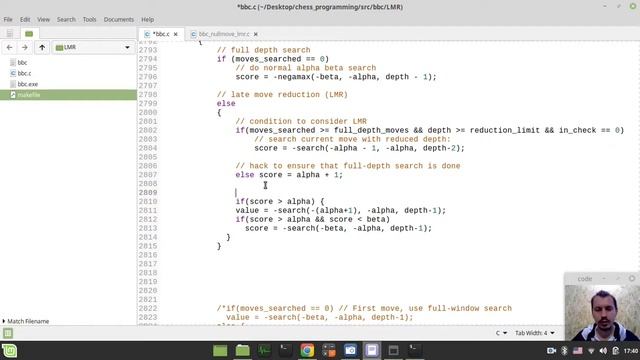Open the battery power tray icon

pyautogui.click(x=616, y=351)
